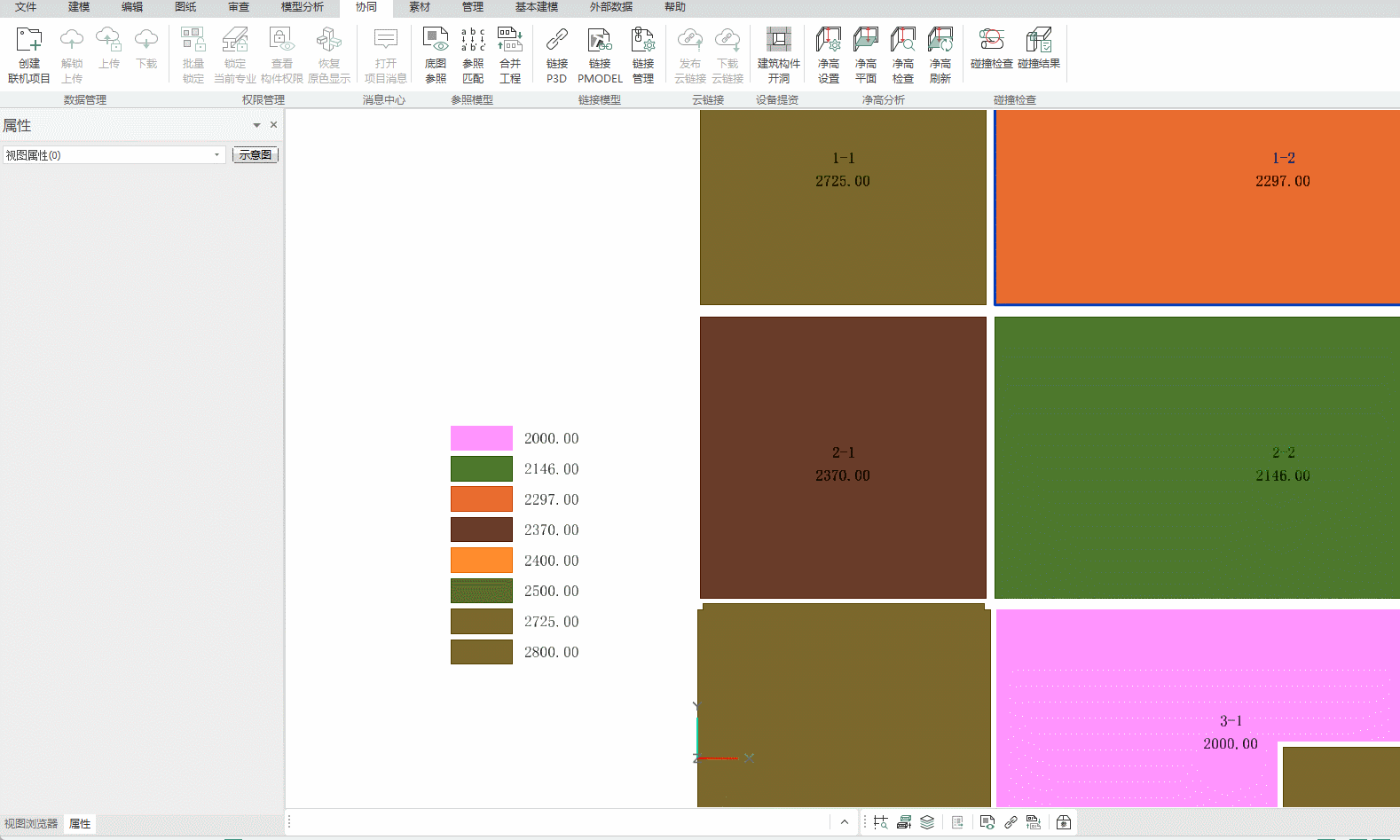Click the 创建联机项目 icon in the ribbon

coord(29,53)
